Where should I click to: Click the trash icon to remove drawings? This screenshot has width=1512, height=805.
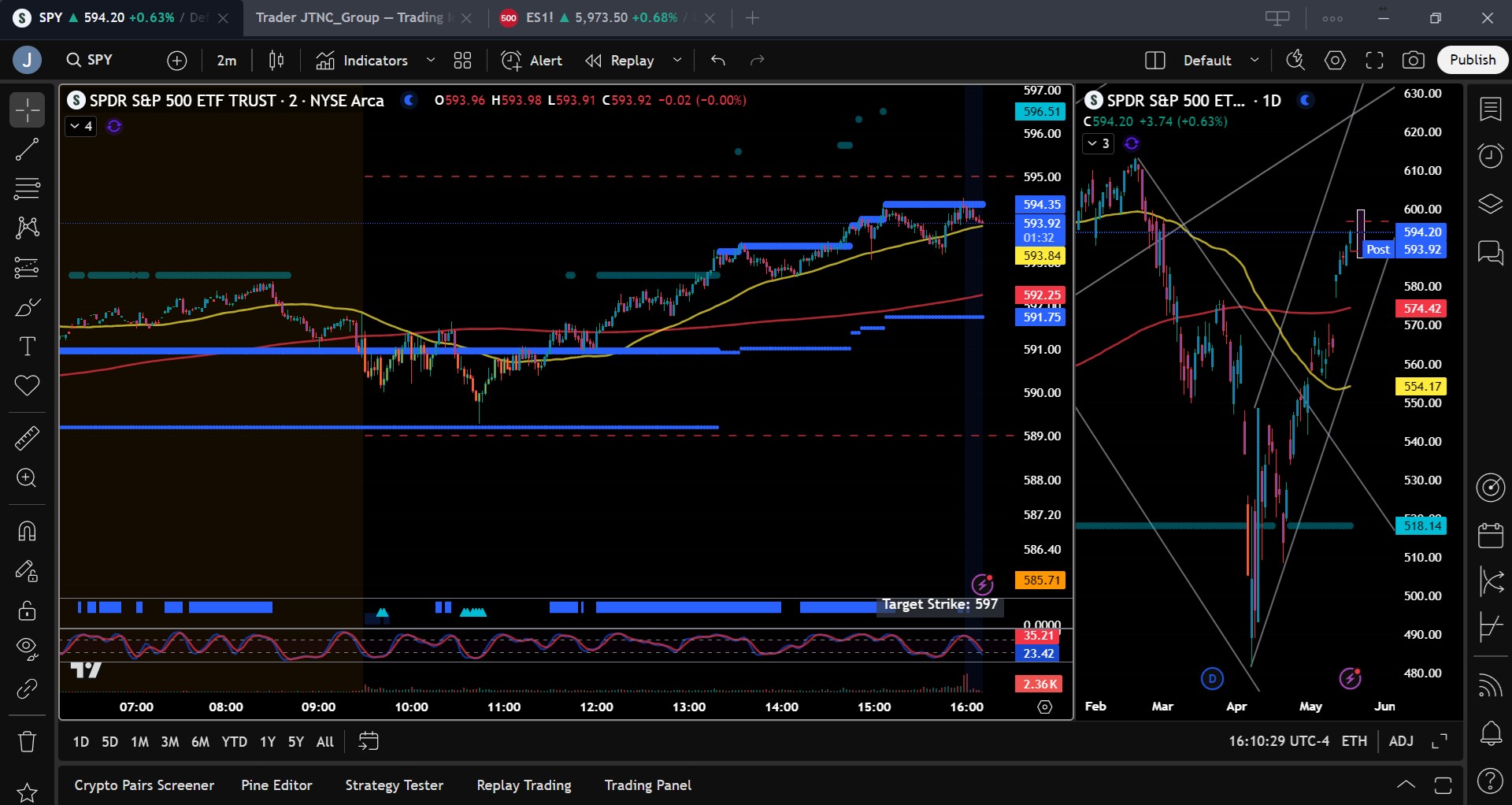pyautogui.click(x=27, y=741)
